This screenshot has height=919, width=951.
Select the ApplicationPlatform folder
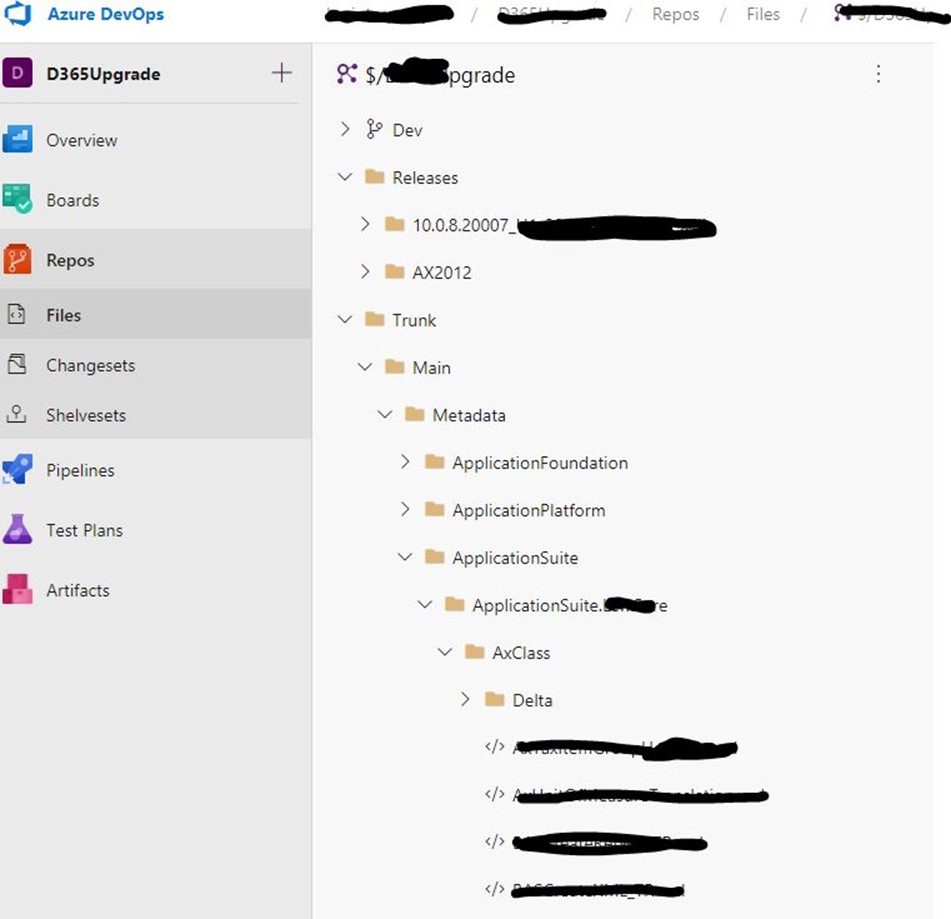pos(529,510)
